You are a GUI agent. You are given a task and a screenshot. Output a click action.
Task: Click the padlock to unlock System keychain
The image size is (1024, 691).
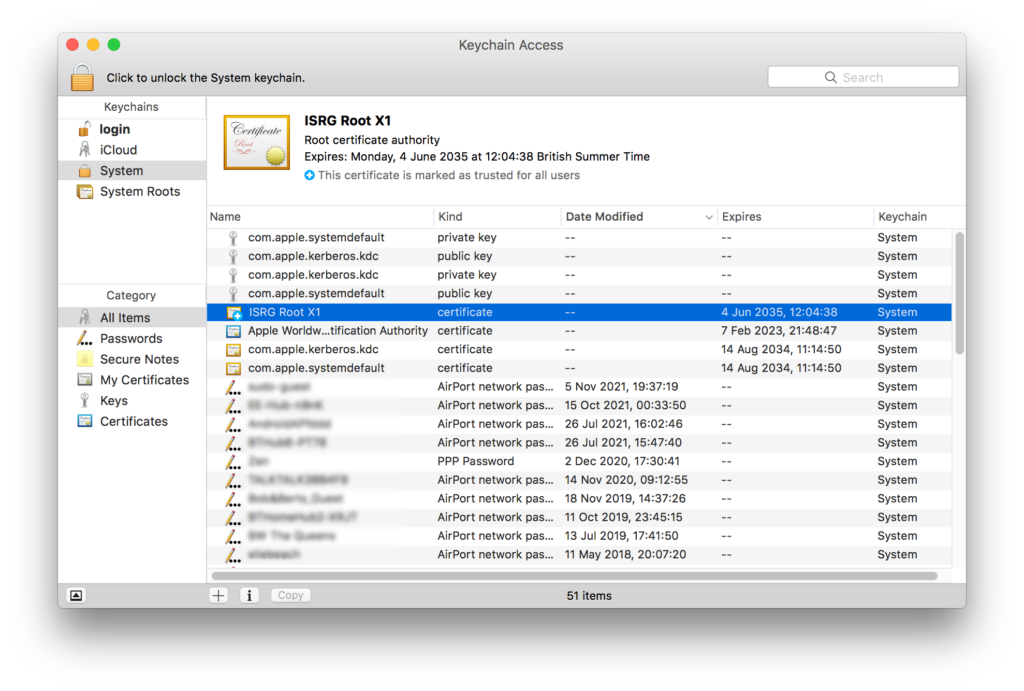click(x=82, y=77)
